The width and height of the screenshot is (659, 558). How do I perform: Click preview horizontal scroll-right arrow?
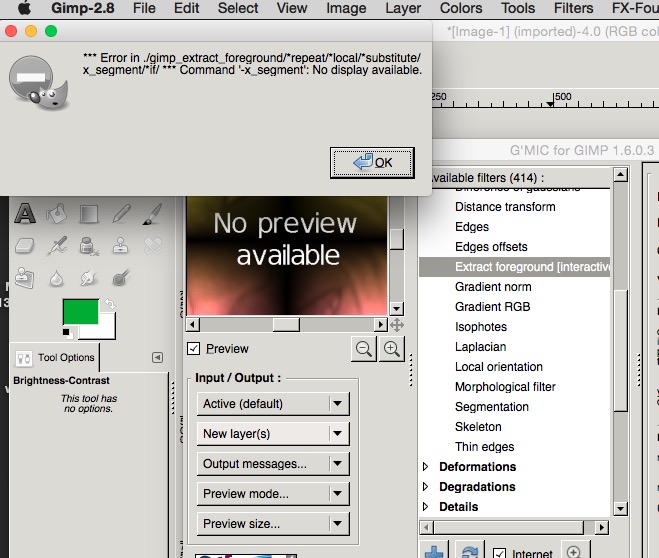(x=380, y=324)
